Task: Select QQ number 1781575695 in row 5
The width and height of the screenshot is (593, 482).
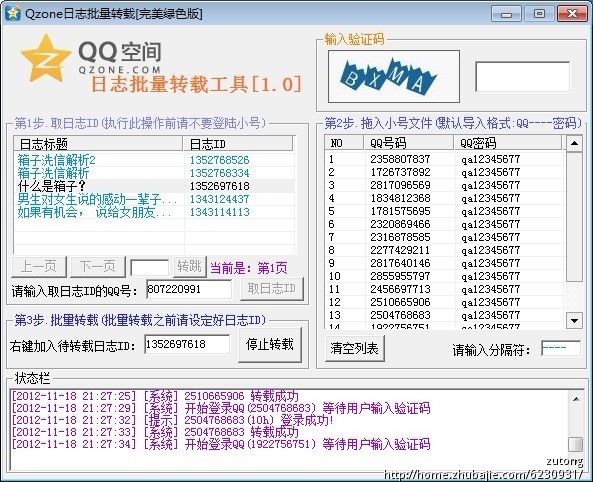Action: pyautogui.click(x=400, y=211)
